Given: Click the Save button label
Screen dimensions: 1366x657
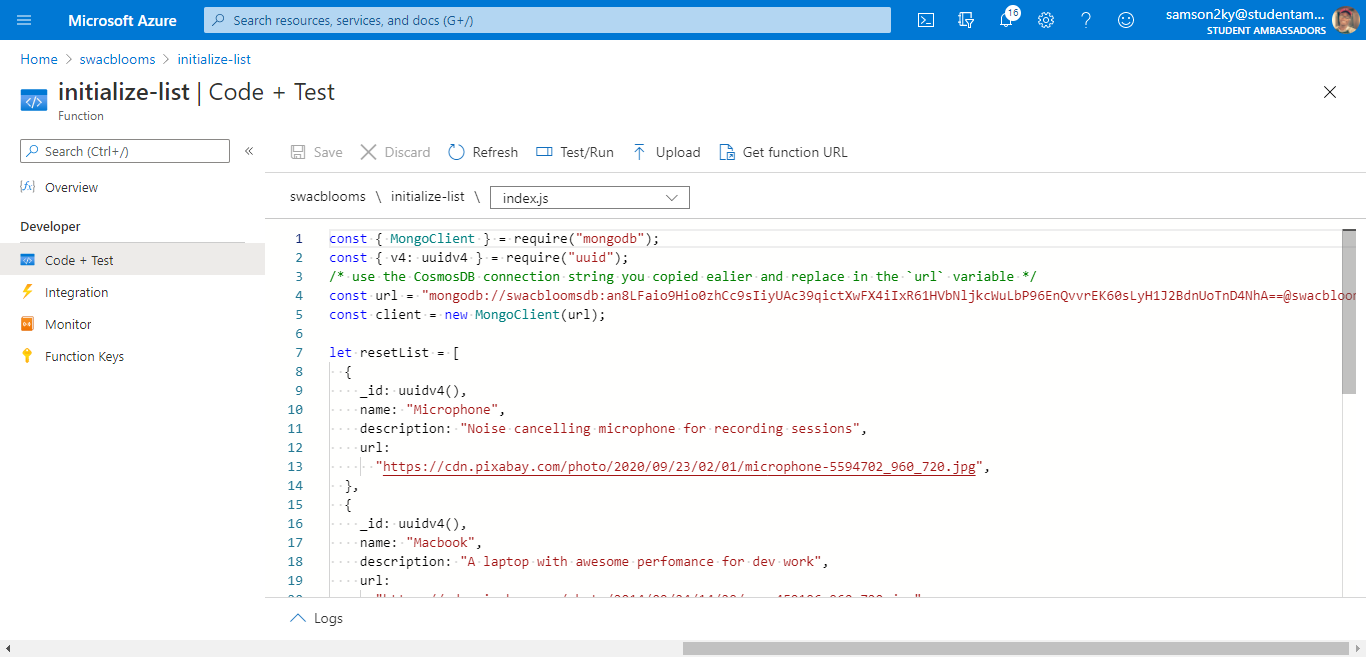Looking at the screenshot, I should click(x=328, y=152).
